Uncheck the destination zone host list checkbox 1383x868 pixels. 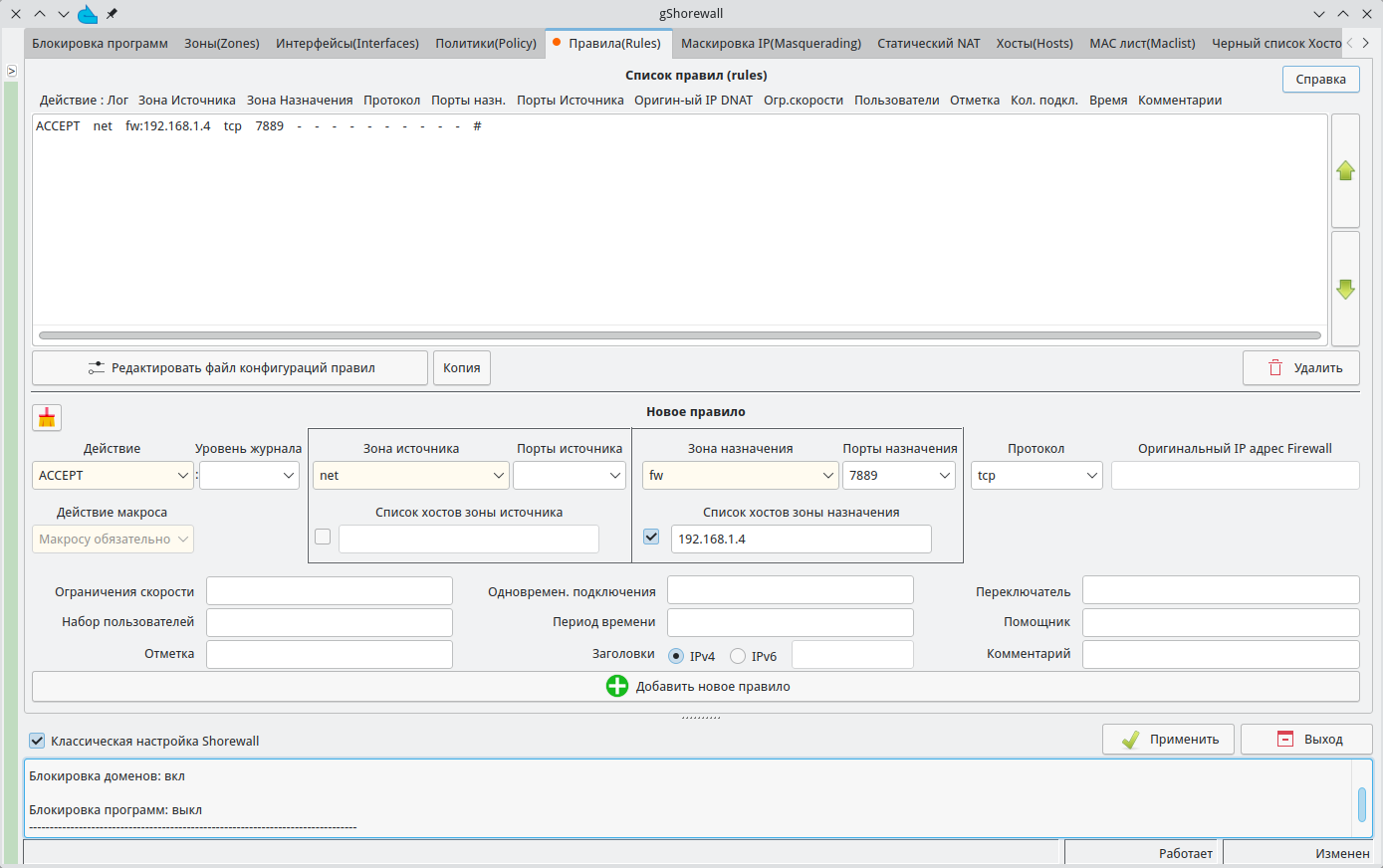click(x=651, y=537)
